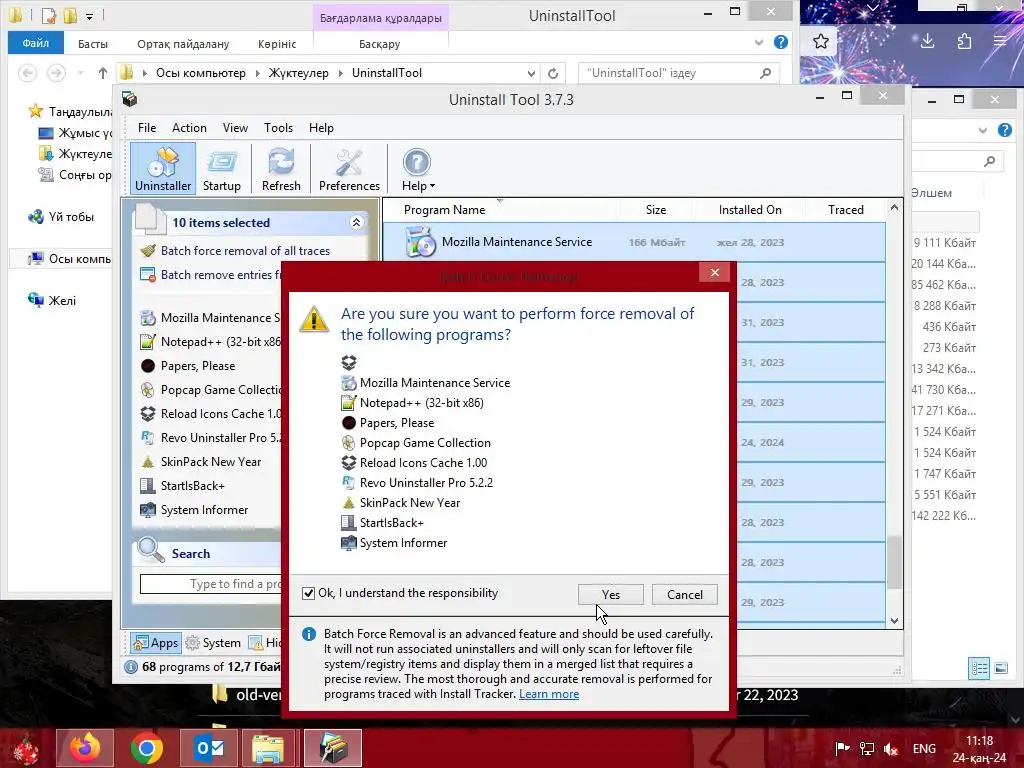Open the Action menu
1024x768 pixels.
coord(189,128)
